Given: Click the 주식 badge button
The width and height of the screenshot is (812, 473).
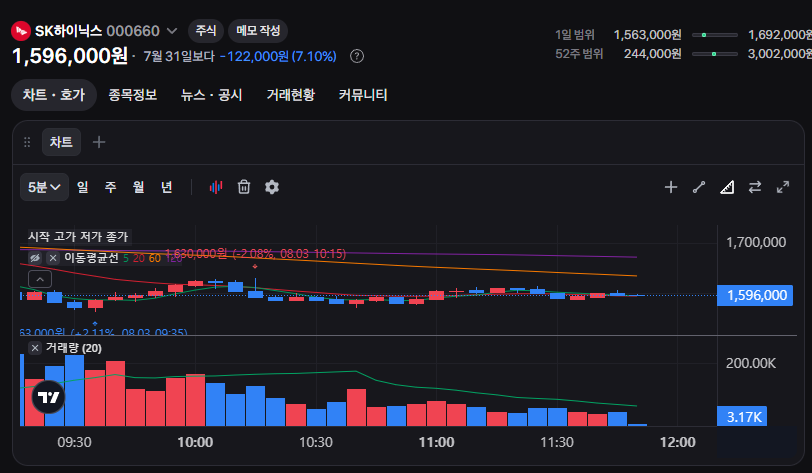Looking at the screenshot, I should point(206,31).
